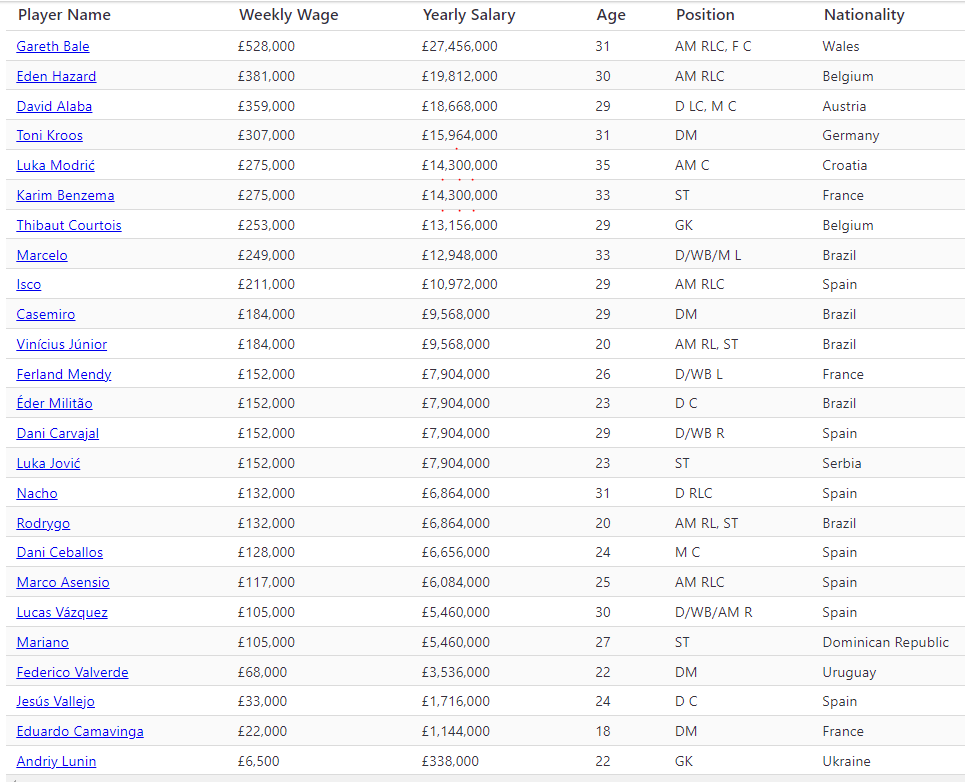Open the Gareth Bale player link
965x782 pixels.
(x=53, y=46)
